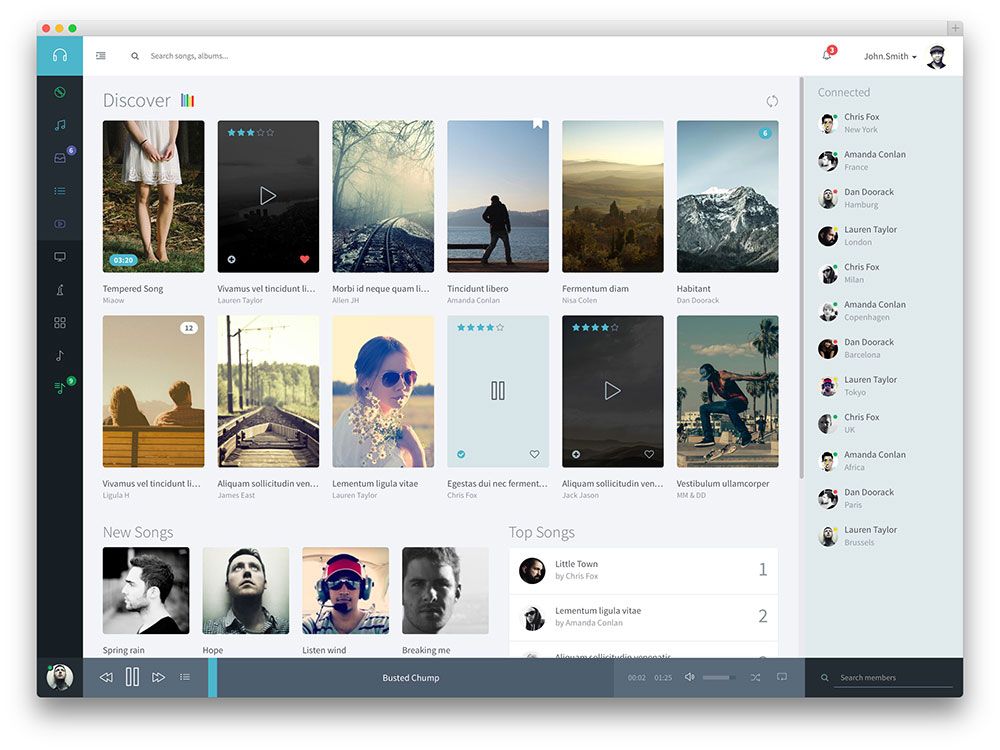Screen dimensions: 1000x750
Task: Open Amanda Conlan from France contact
Action: coord(883,161)
